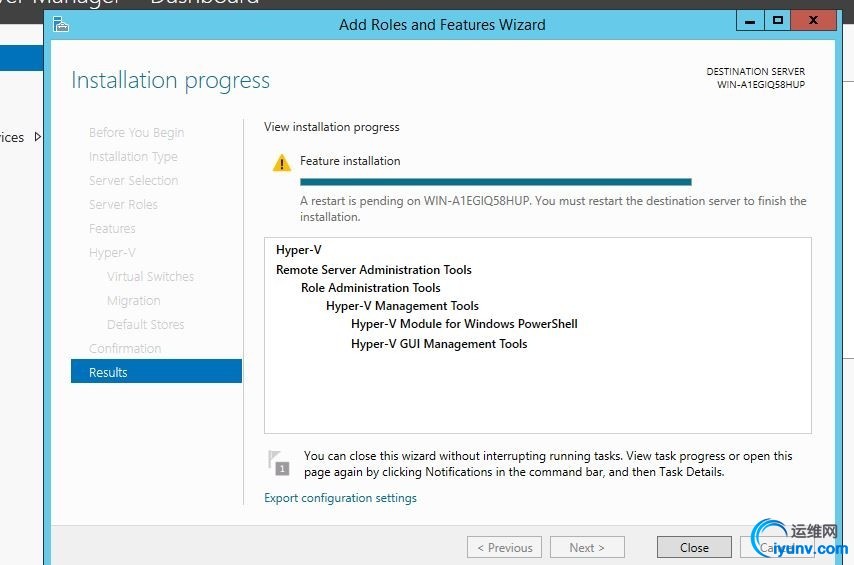Select the Installation Type step
This screenshot has height=565, width=854.
(x=133, y=156)
